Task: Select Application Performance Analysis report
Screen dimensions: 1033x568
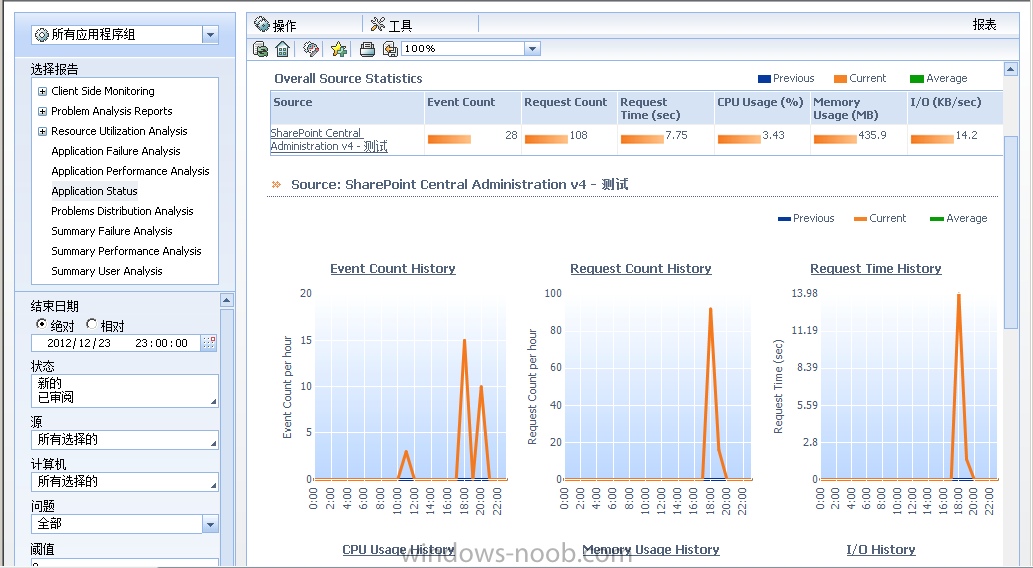Action: [x=130, y=171]
